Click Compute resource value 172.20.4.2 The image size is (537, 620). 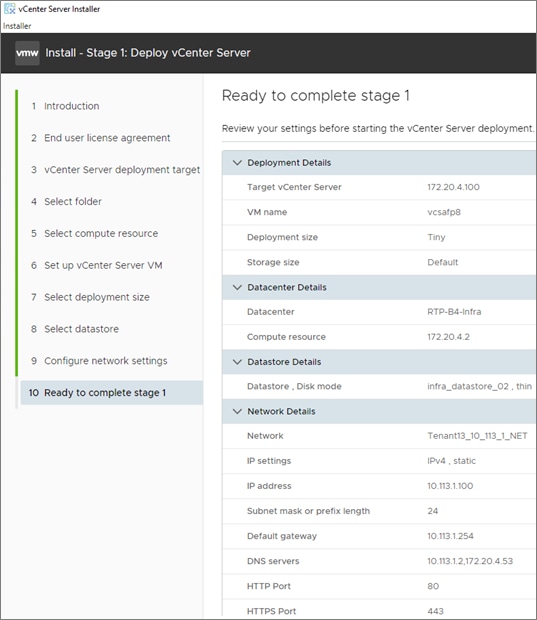point(448,337)
